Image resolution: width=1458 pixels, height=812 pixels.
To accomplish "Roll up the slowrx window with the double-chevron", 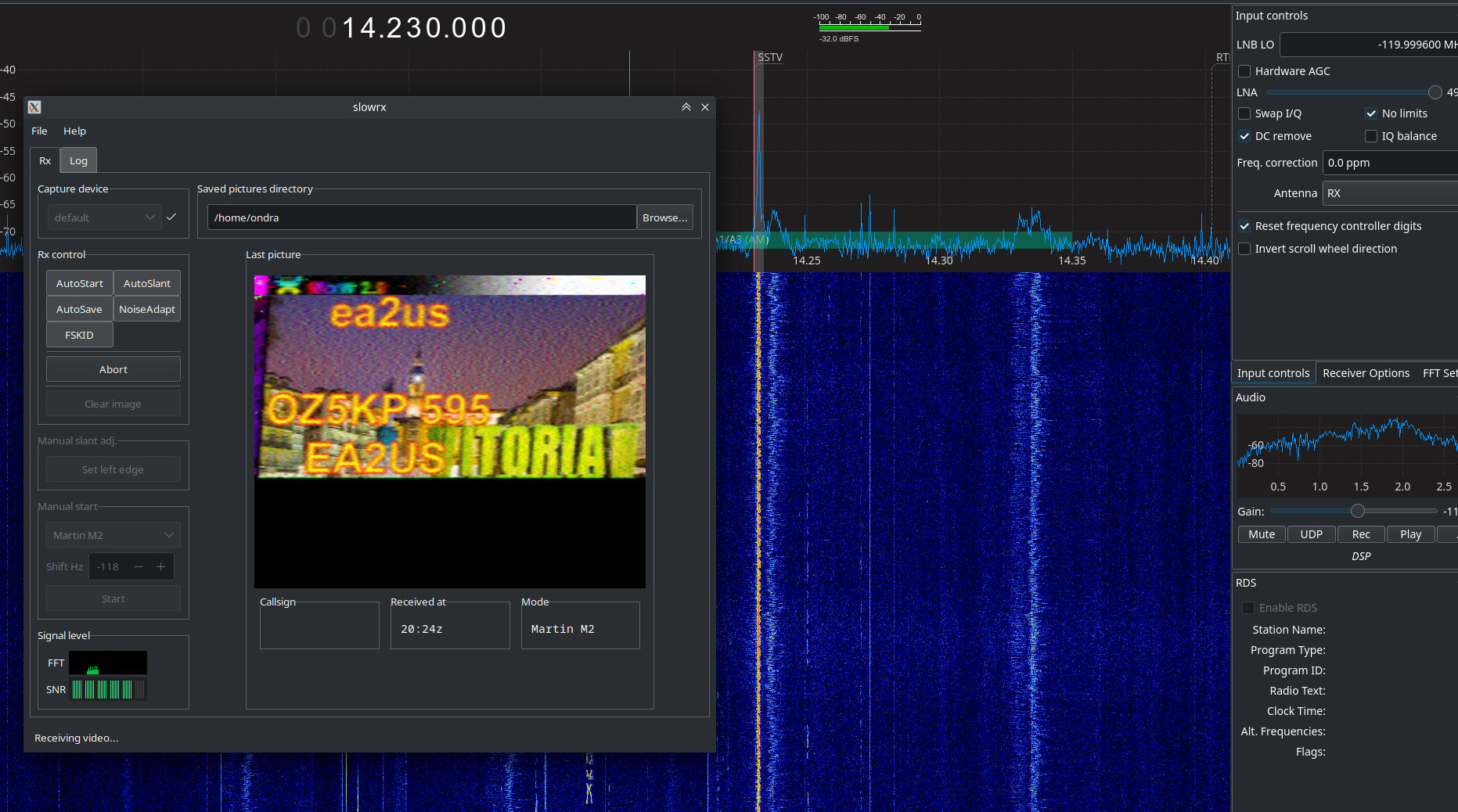I will [x=686, y=107].
